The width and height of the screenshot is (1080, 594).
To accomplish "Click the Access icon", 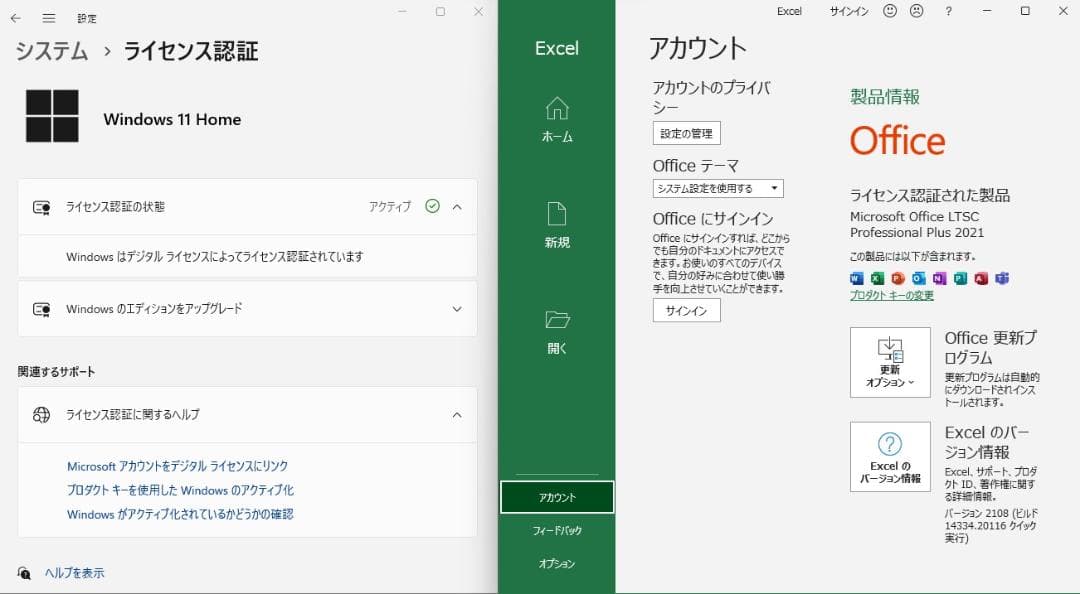I will coord(979,278).
